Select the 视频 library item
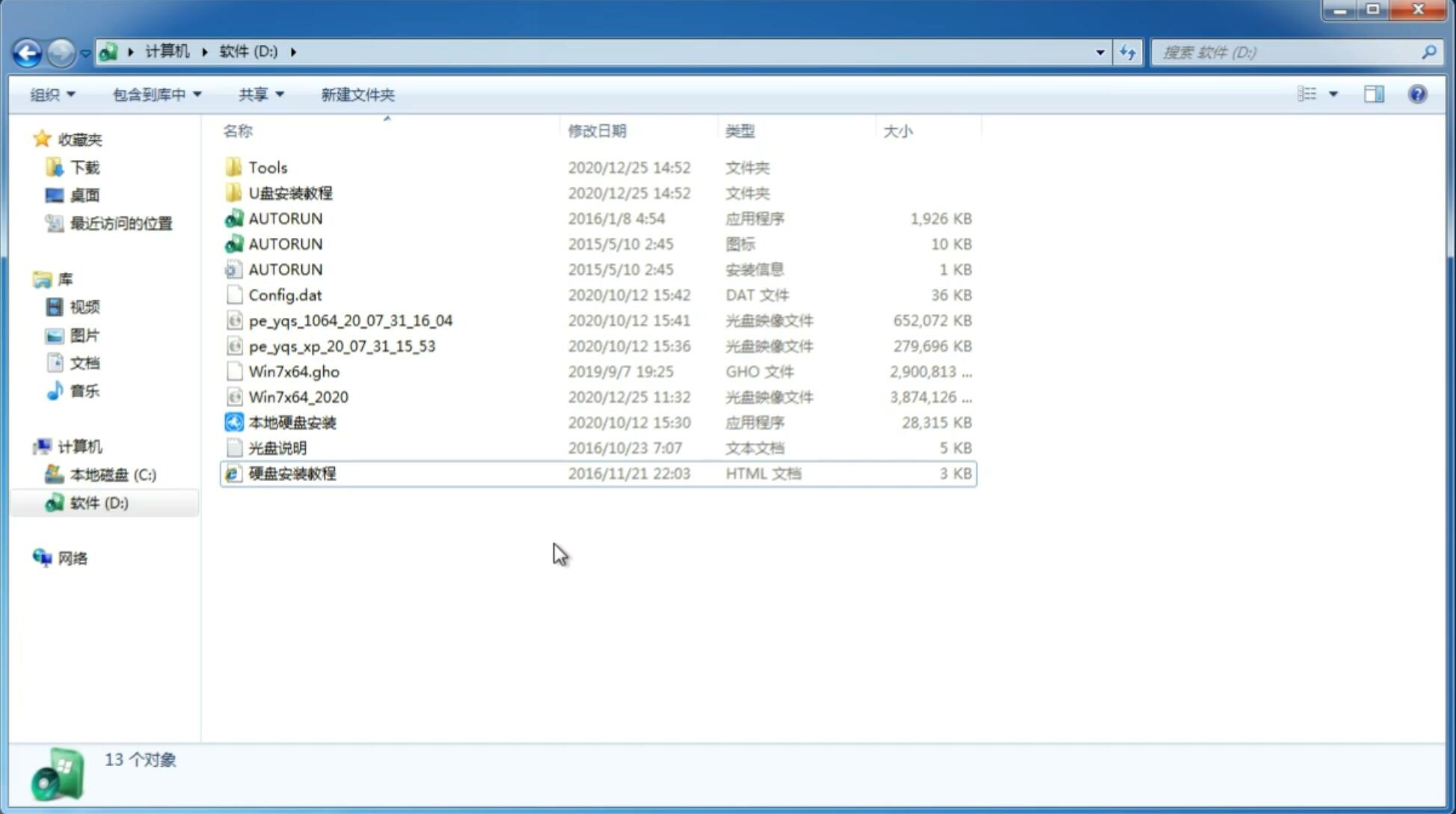1456x814 pixels. pos(84,307)
